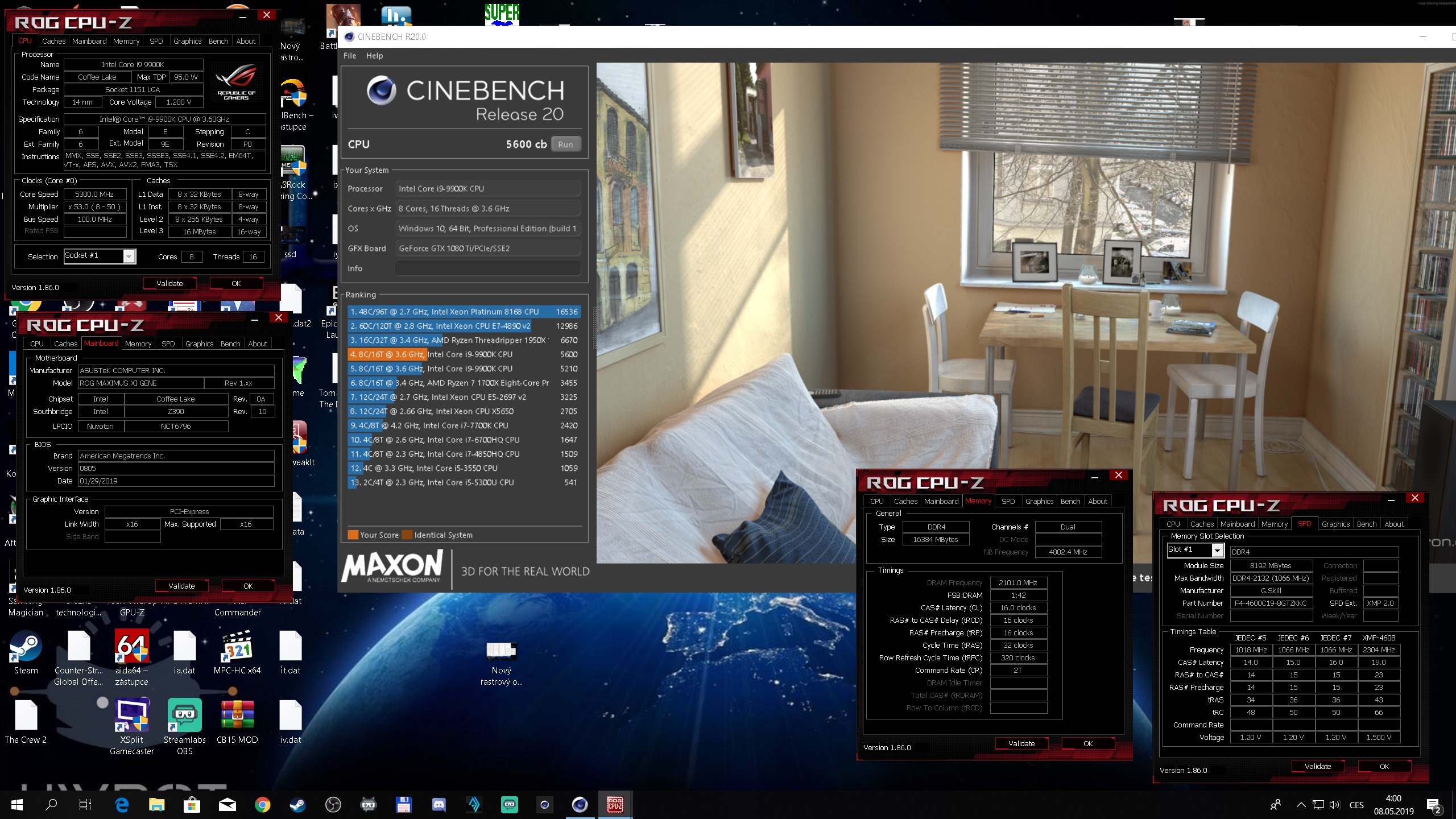The image size is (1456, 819).
Task: Open Mainboard tab in SPD CPU-Z window
Action: click(x=1237, y=524)
